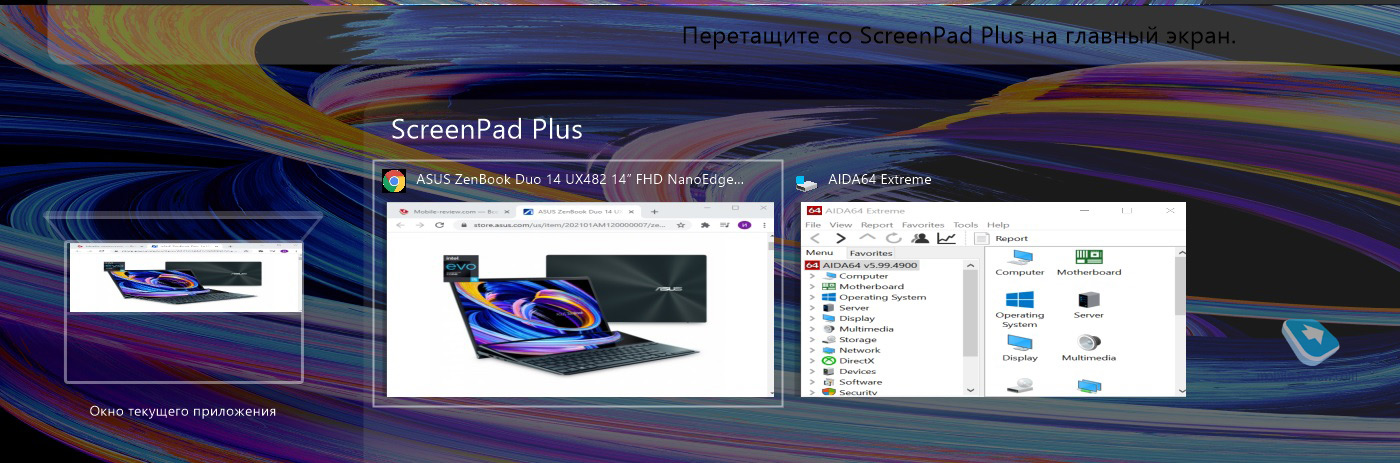Expand the Network node in AIDA64 tree
Screen dimensions: 1400x463
click(813, 350)
